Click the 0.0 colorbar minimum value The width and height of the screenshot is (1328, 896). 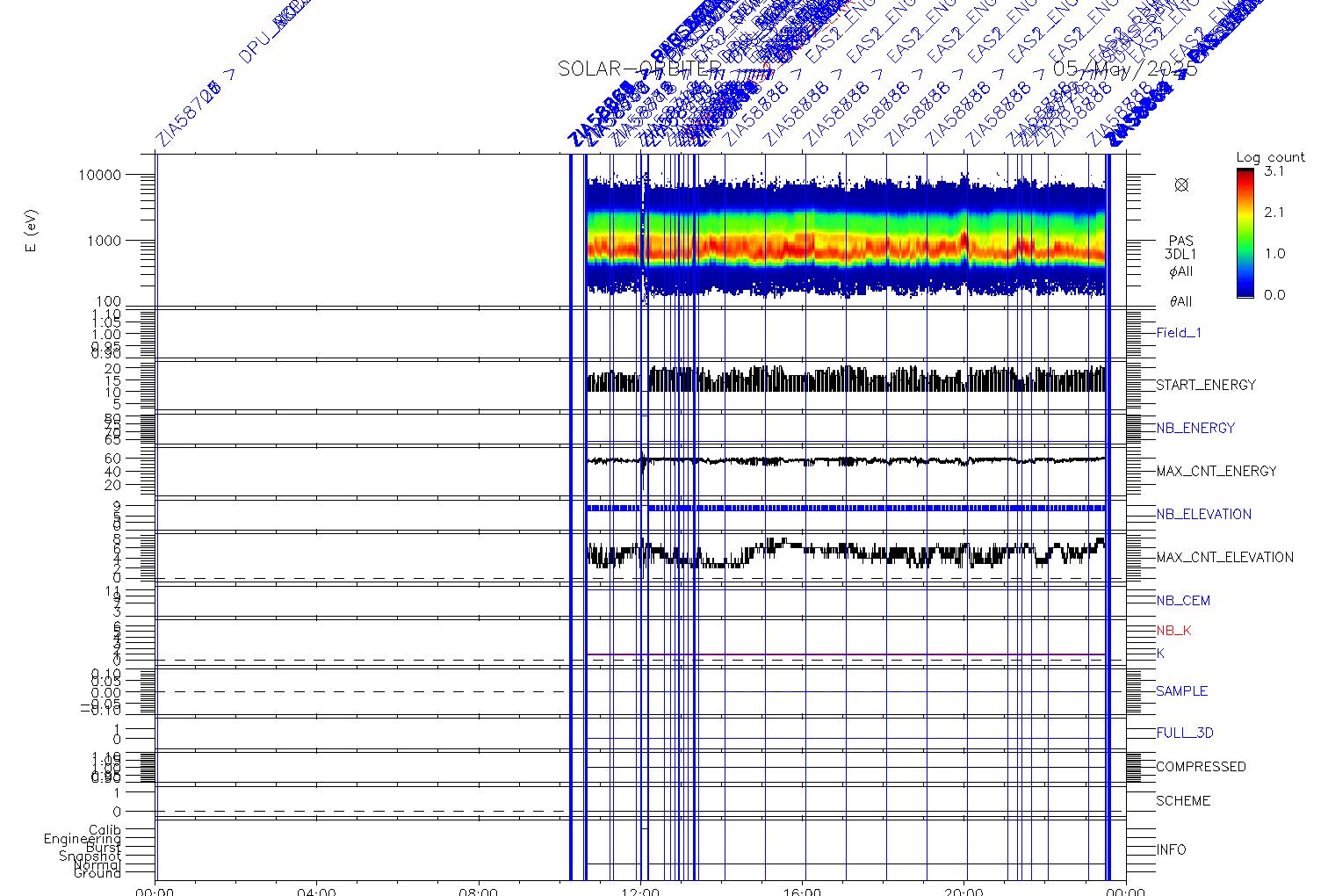pyautogui.click(x=1274, y=295)
